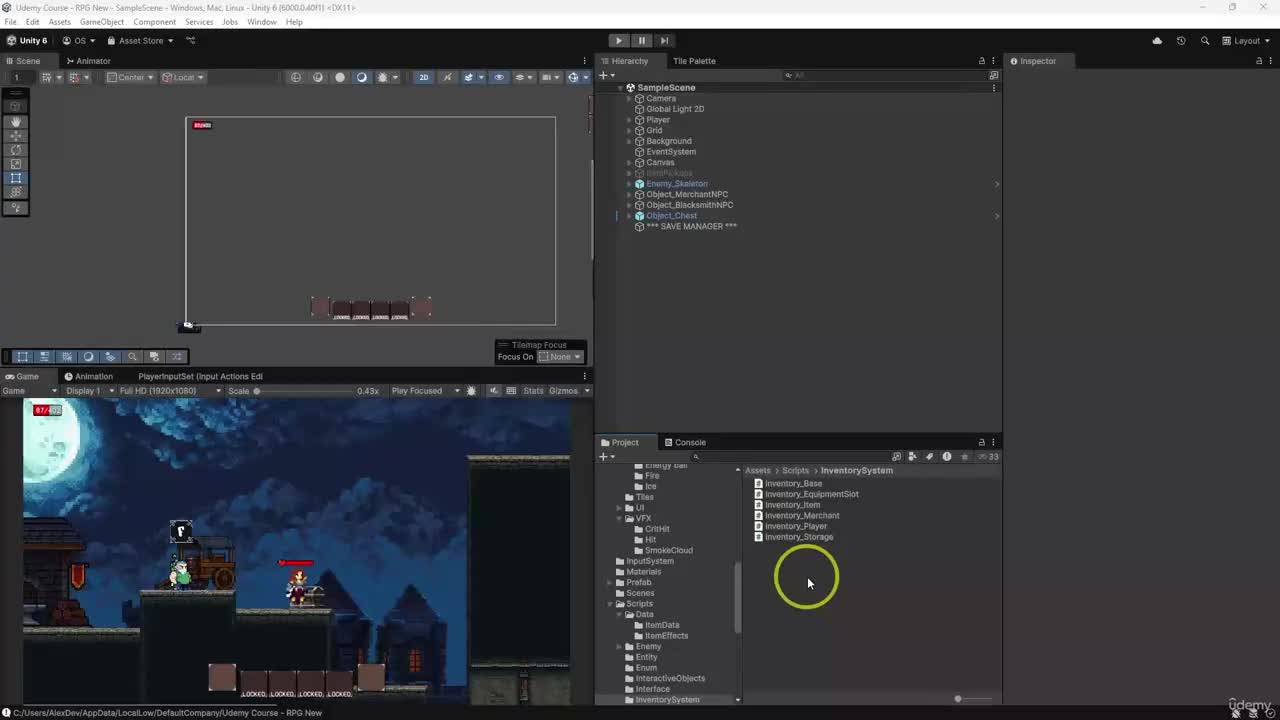This screenshot has width=1280, height=720.
Task: Toggle the Hierarchy panel lock
Action: (x=981, y=61)
